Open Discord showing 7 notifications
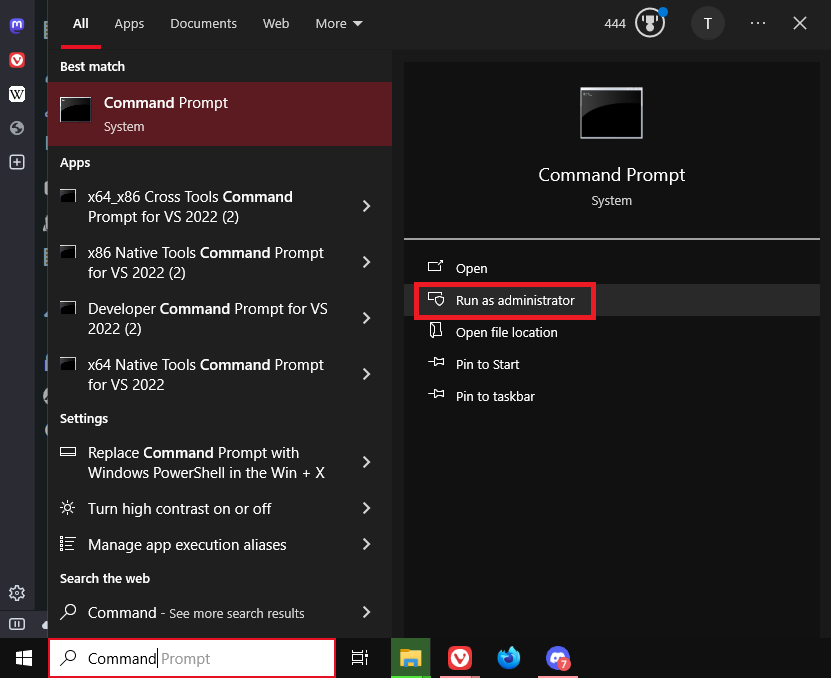 [x=558, y=659]
